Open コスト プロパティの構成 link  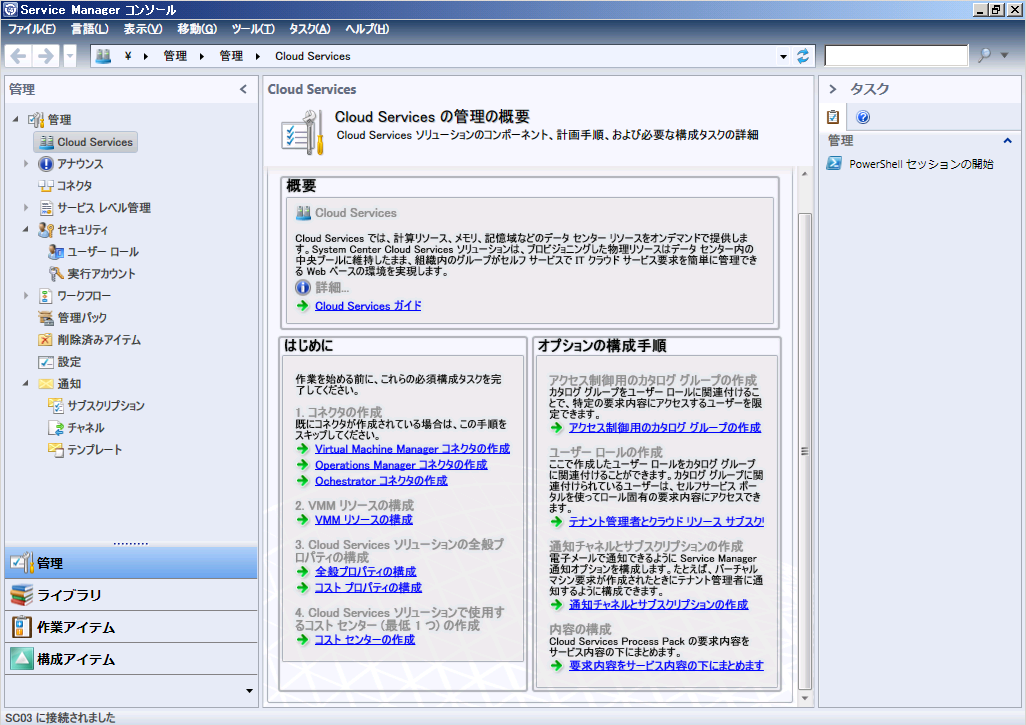coord(368,588)
